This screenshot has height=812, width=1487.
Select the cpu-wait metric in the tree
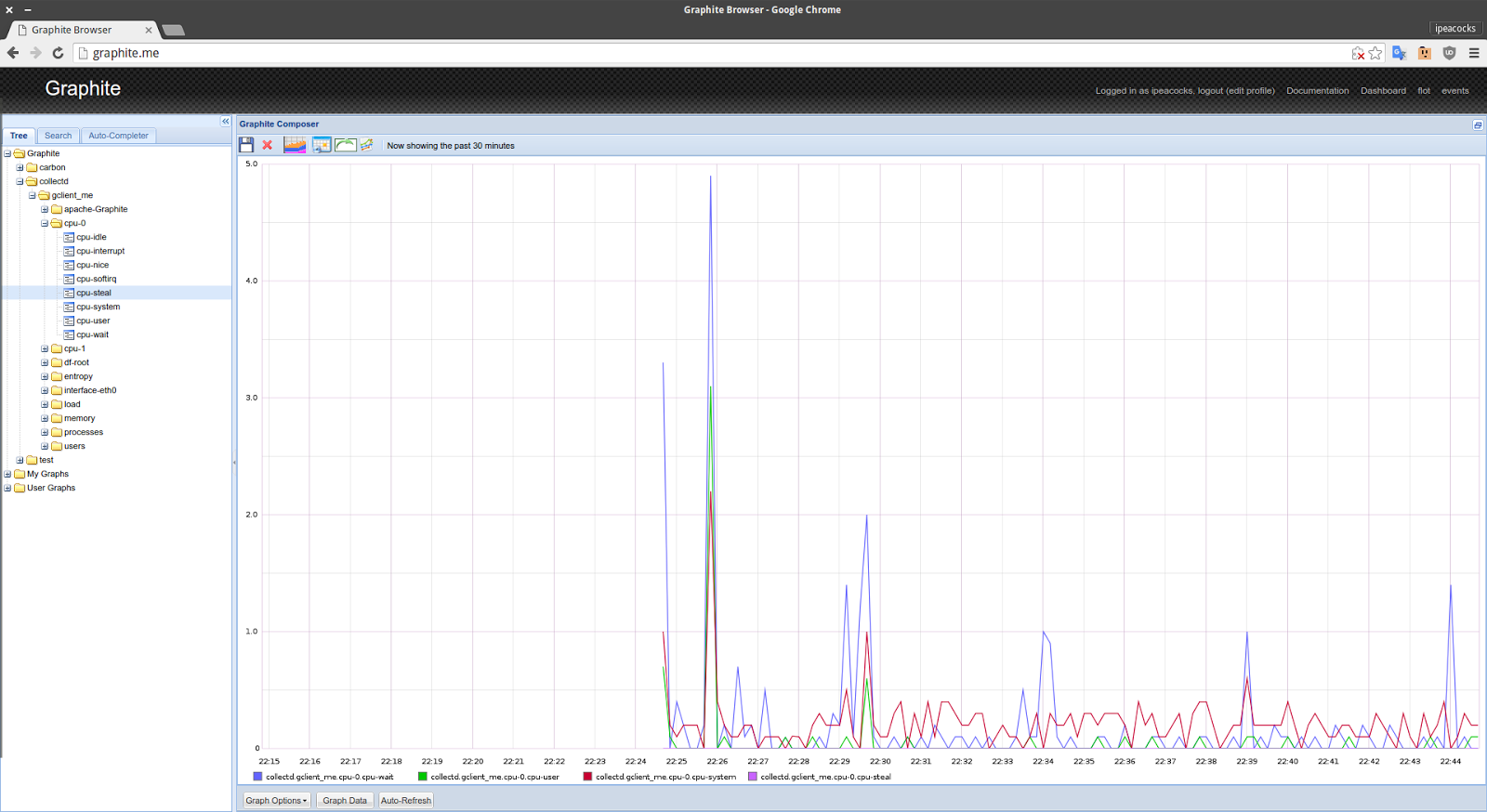point(93,334)
